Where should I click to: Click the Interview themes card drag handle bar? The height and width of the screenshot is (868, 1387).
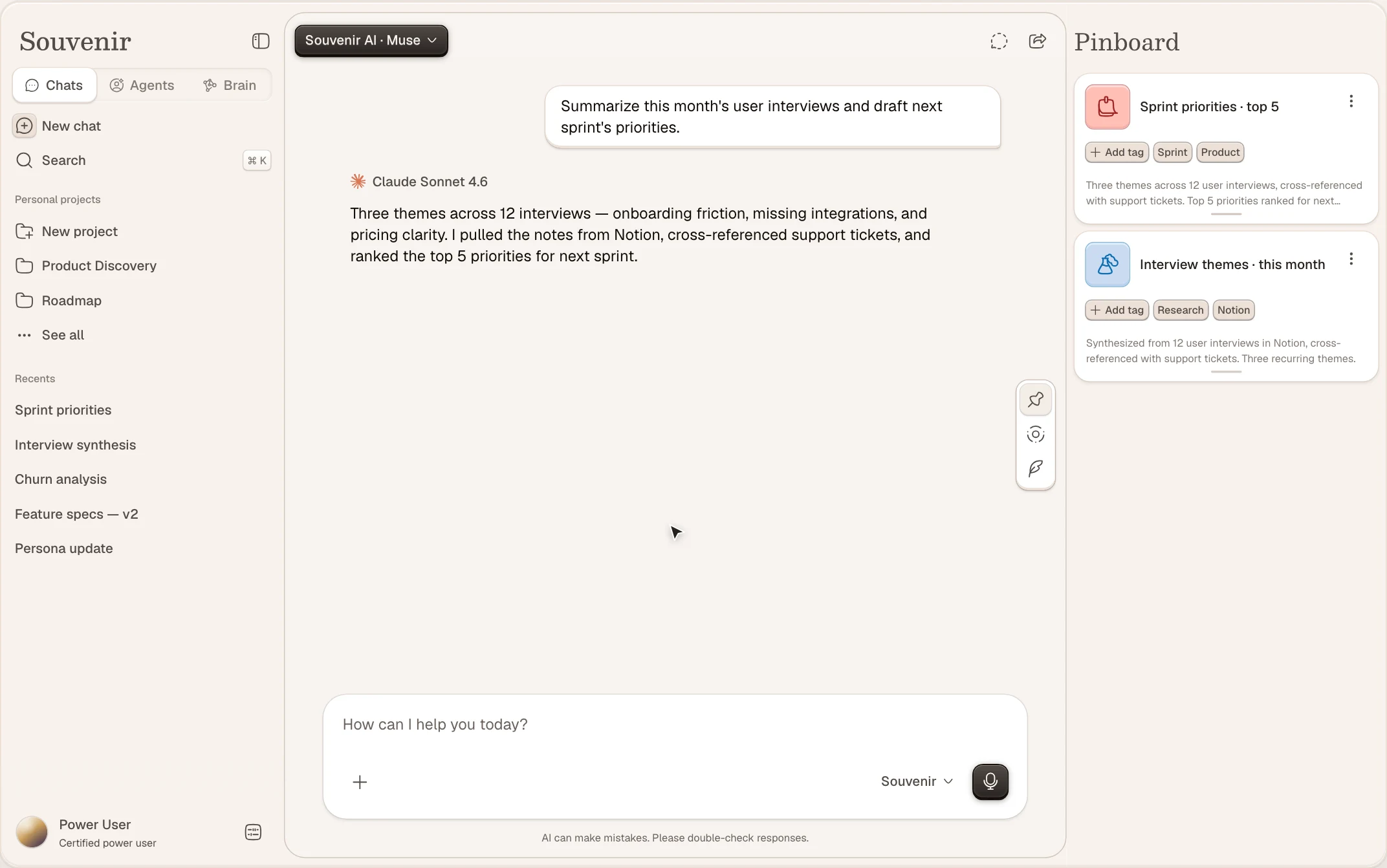pyautogui.click(x=1226, y=372)
